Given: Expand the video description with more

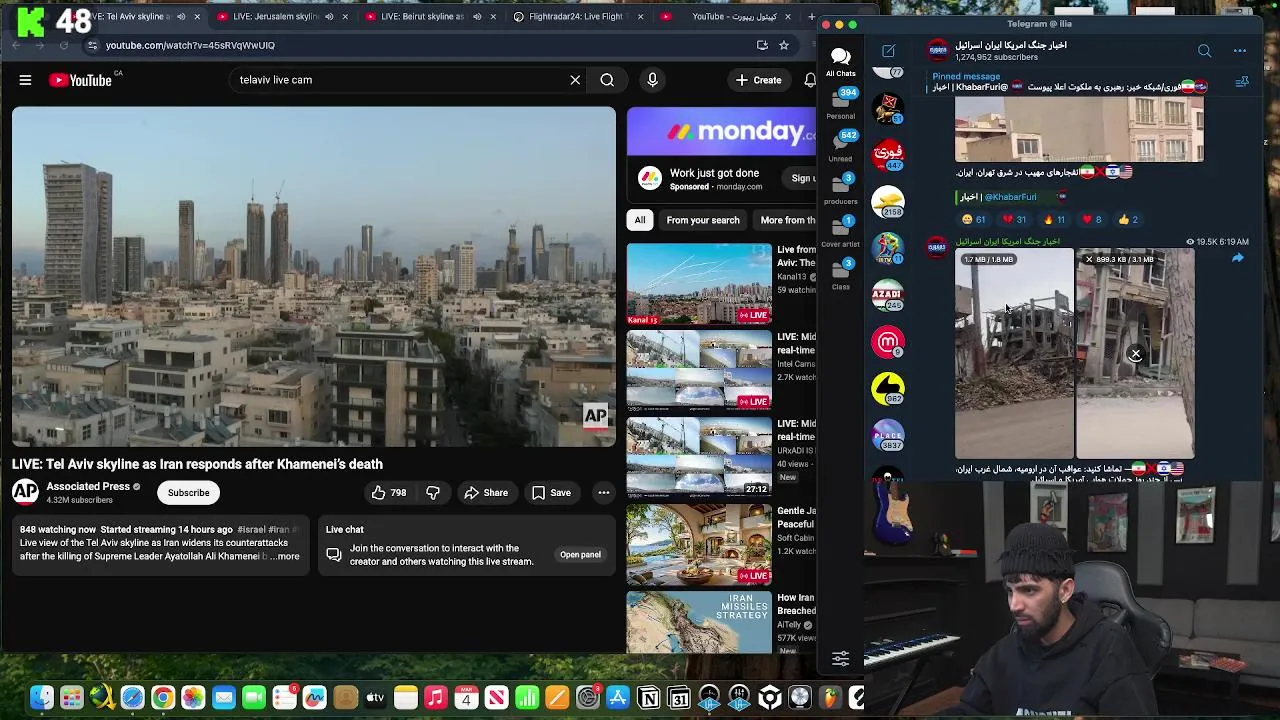Looking at the screenshot, I should point(287,556).
